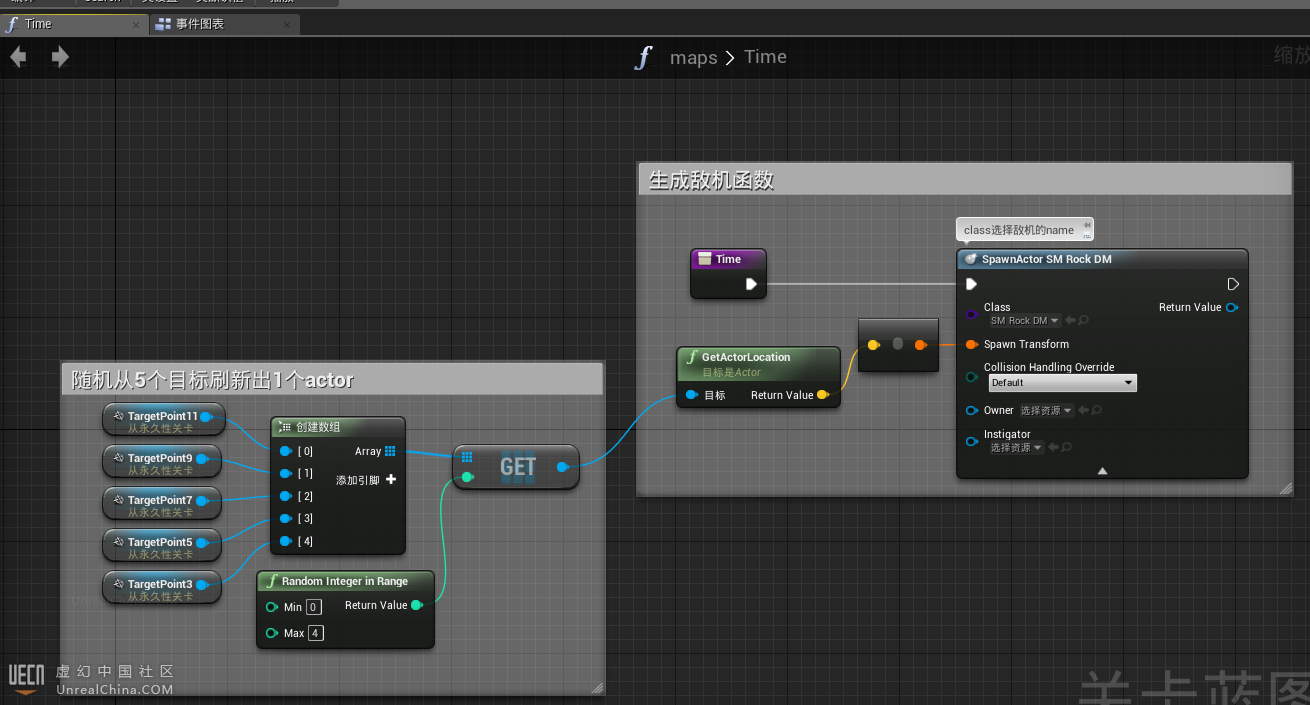
Task: Click 添加引脚 plus to add pin
Action: tap(391, 480)
